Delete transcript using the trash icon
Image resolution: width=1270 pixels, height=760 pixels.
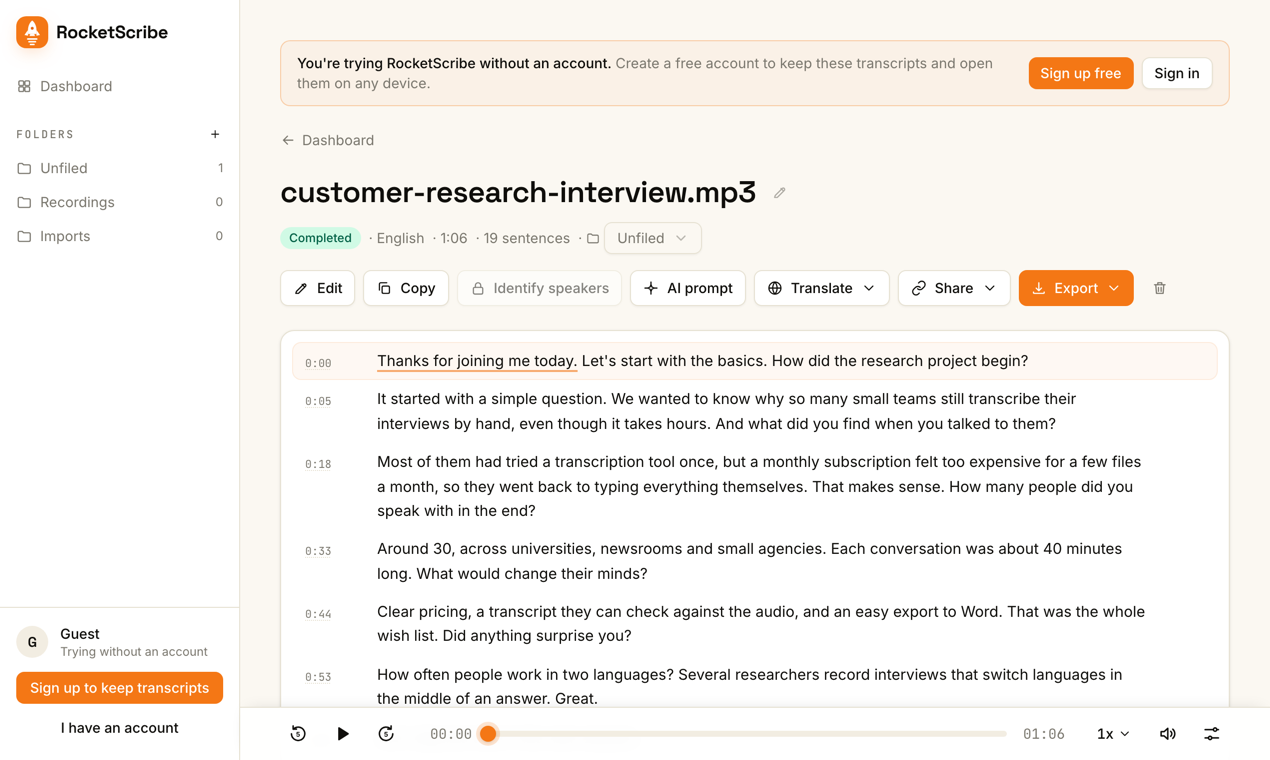pos(1160,288)
